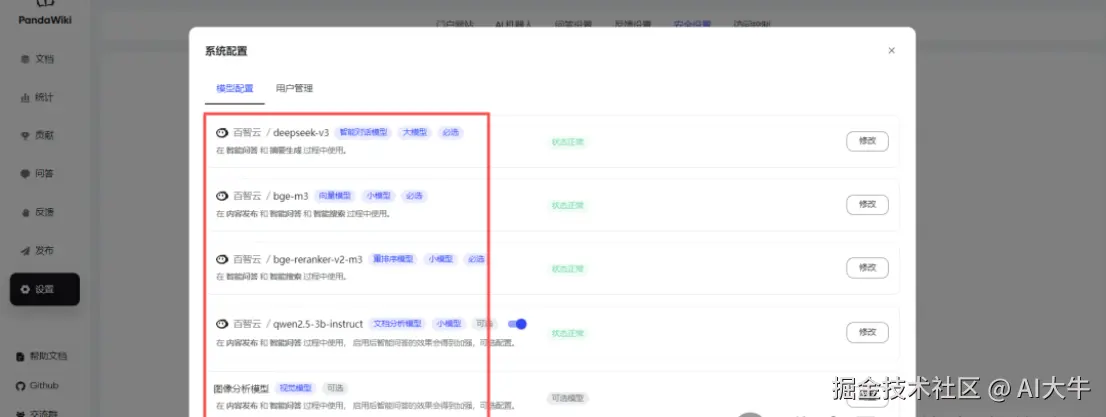Click the 可选 tag on 图像分析模型 row
1106x417 pixels.
click(x=335, y=389)
